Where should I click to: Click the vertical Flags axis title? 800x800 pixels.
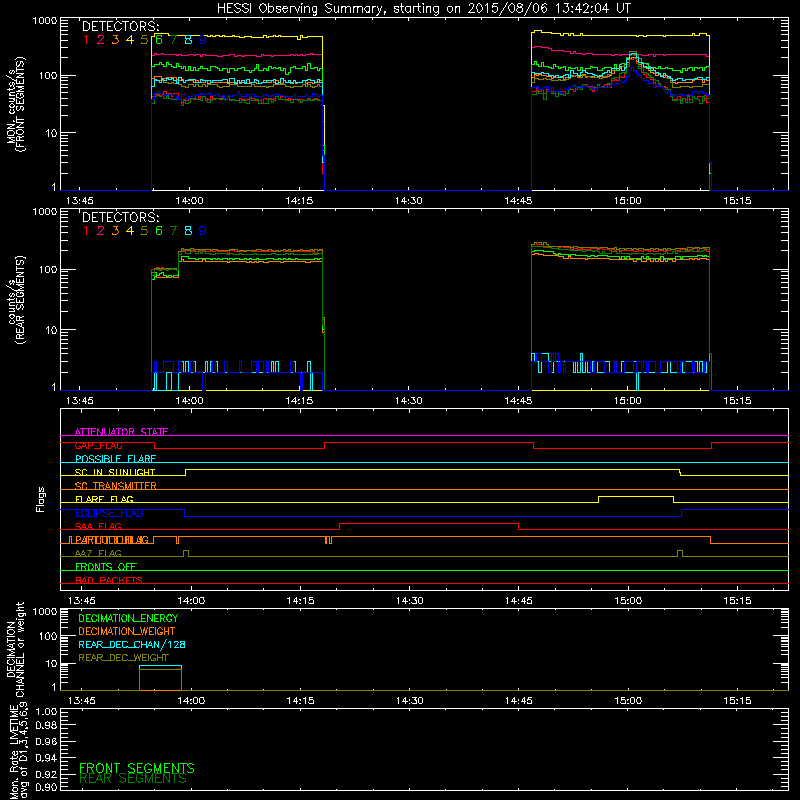(41, 499)
